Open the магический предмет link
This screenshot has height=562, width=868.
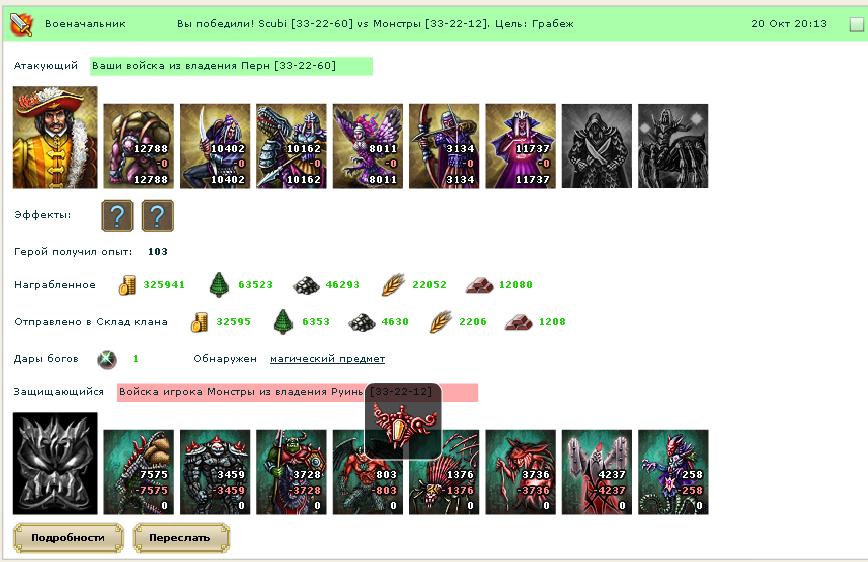click(327, 359)
